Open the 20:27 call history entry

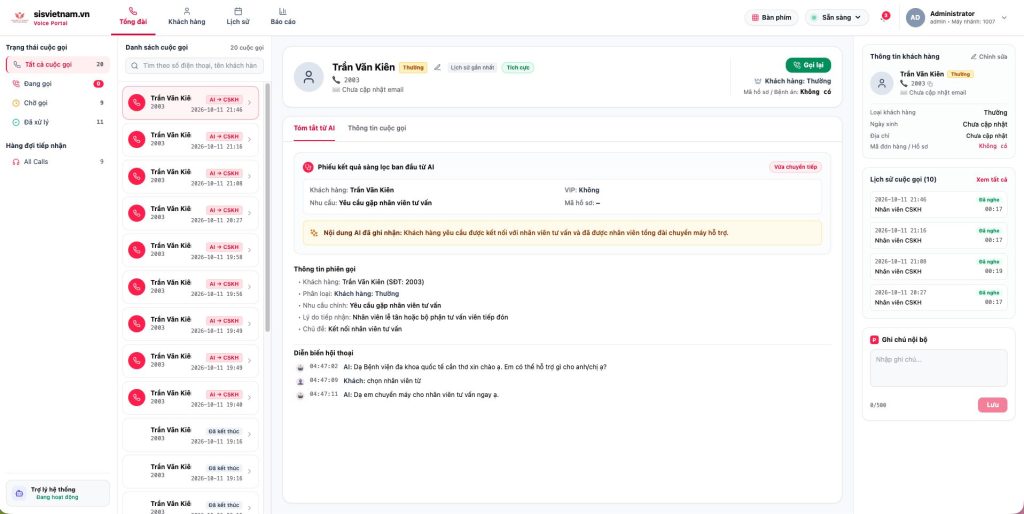[x=938, y=297]
